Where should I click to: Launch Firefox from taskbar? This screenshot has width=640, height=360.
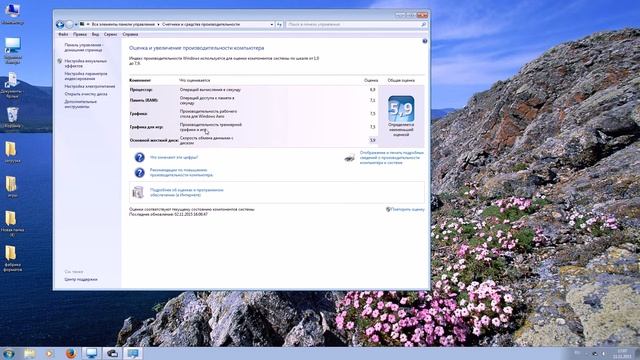click(x=71, y=353)
